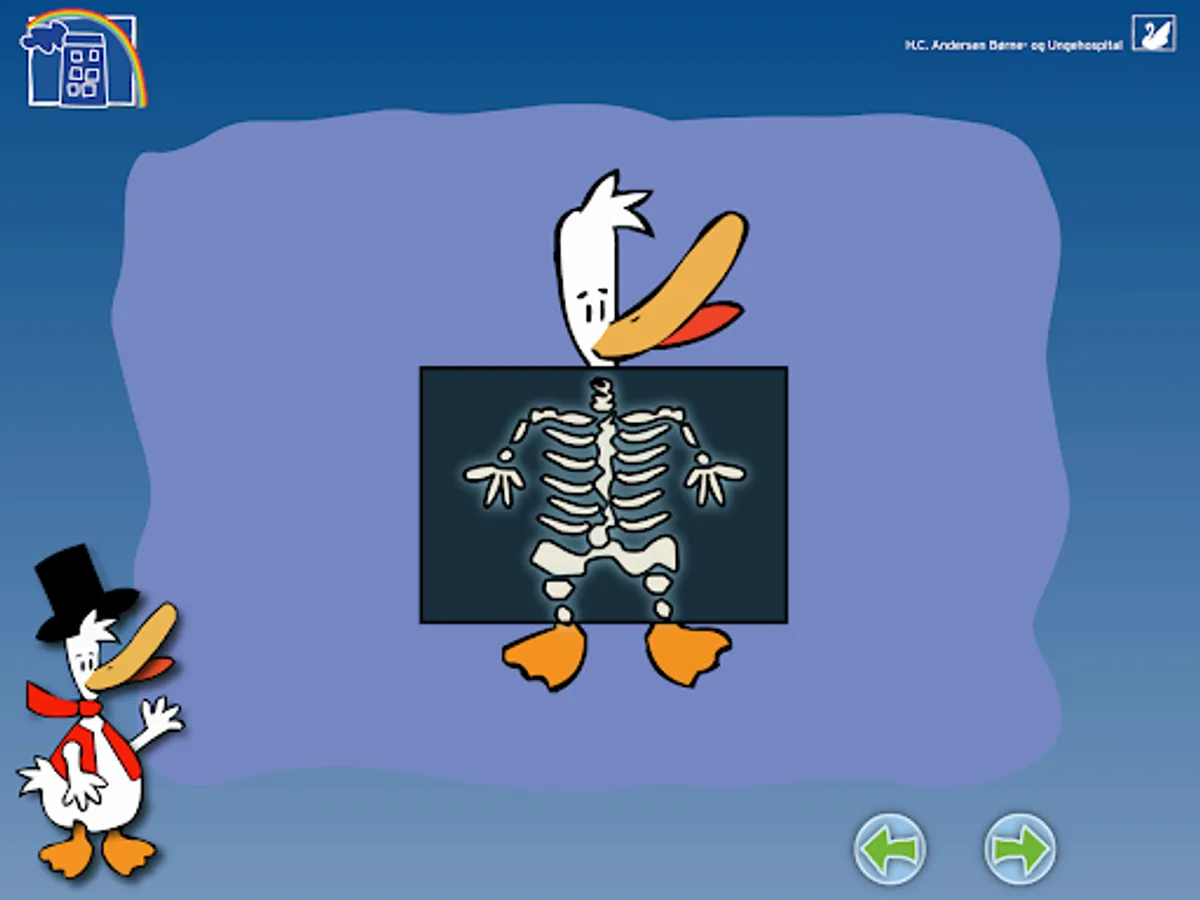Go to next page with right arrow
The height and width of the screenshot is (900, 1200).
[1020, 849]
